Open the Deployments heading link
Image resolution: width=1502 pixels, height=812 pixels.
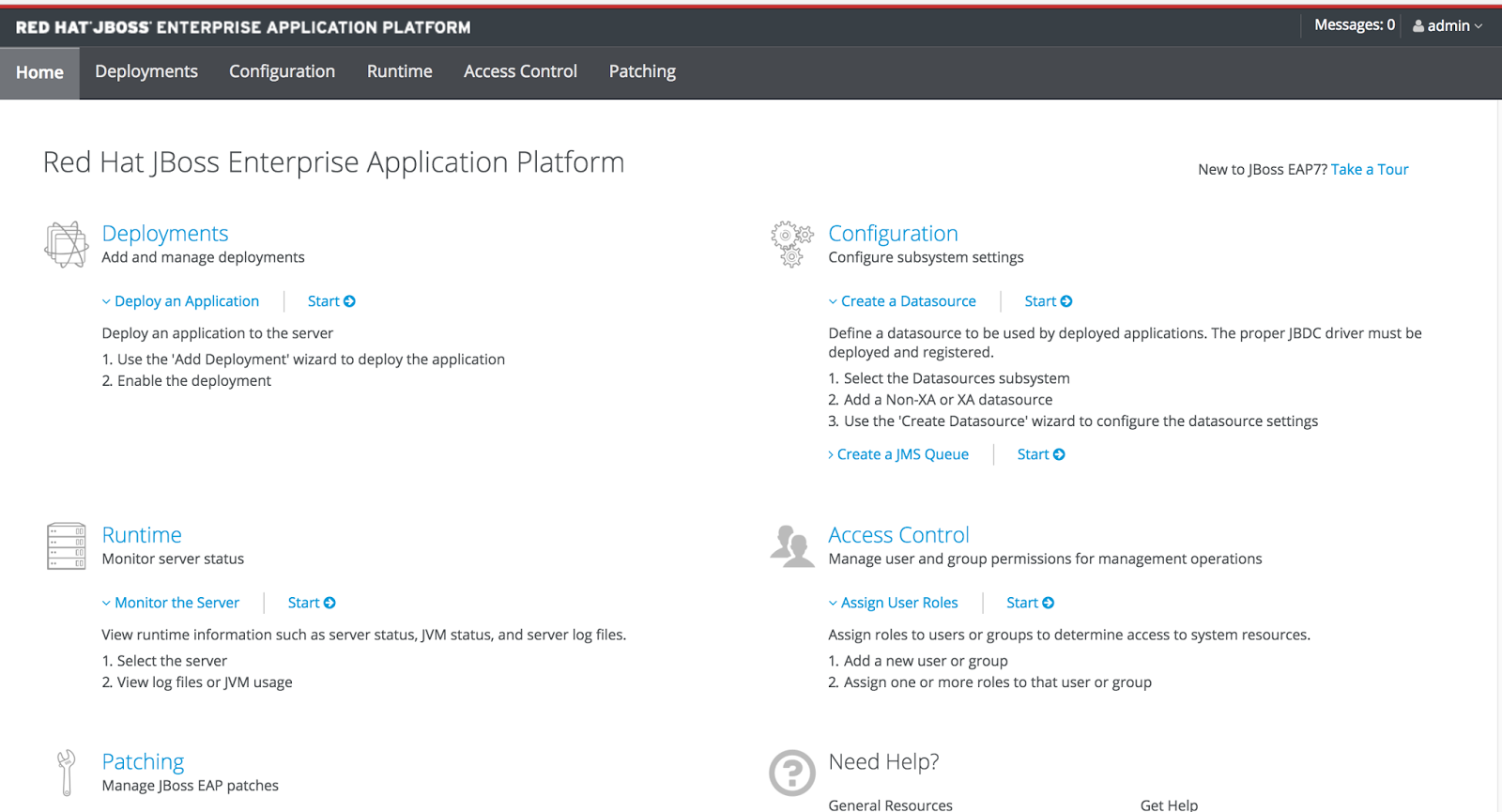tap(165, 233)
